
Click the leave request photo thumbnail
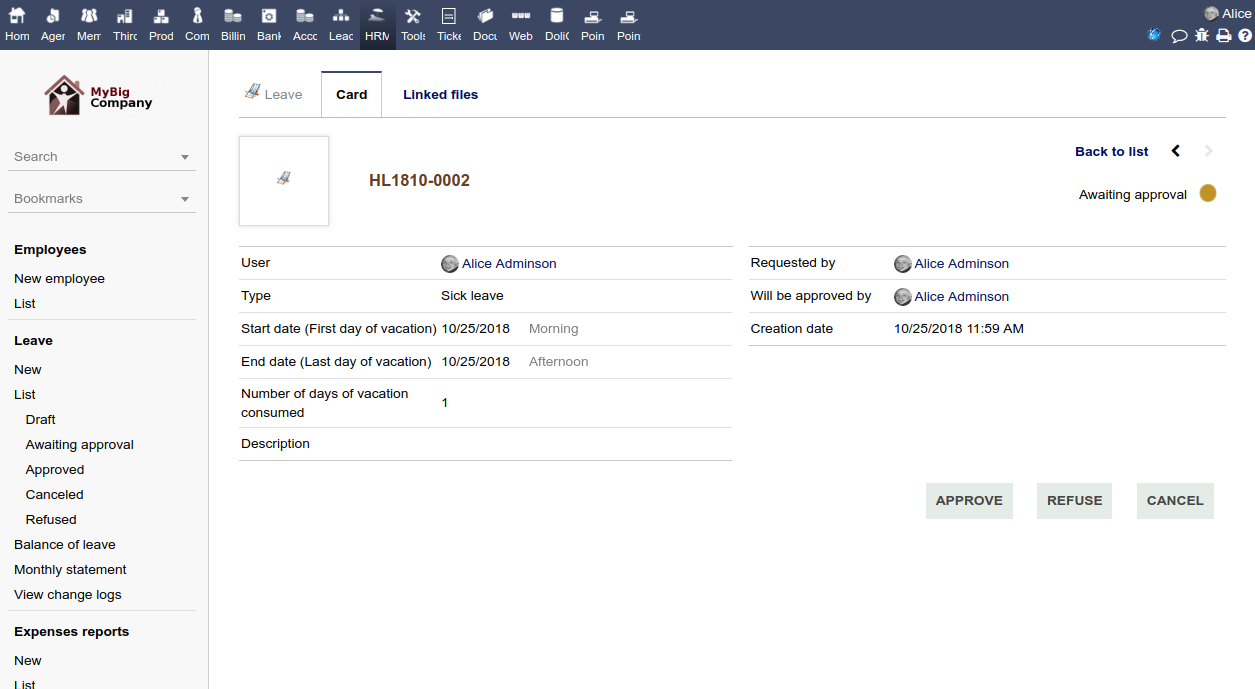[284, 180]
